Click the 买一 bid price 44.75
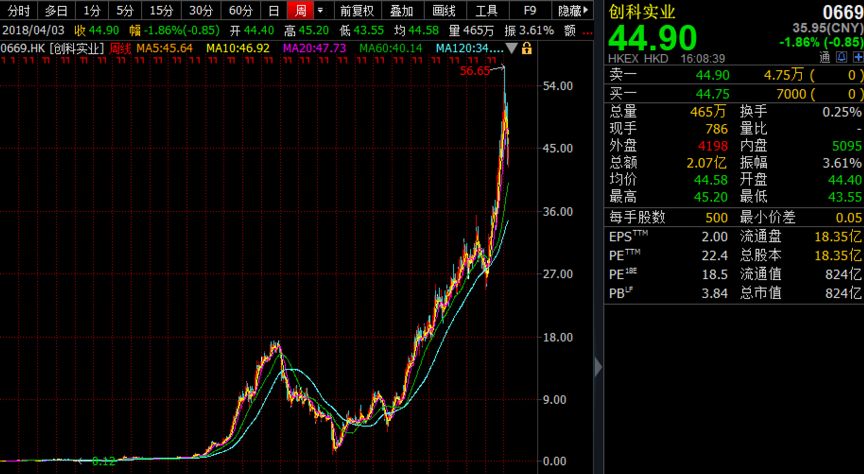This screenshot has height=474, width=864. pos(712,94)
